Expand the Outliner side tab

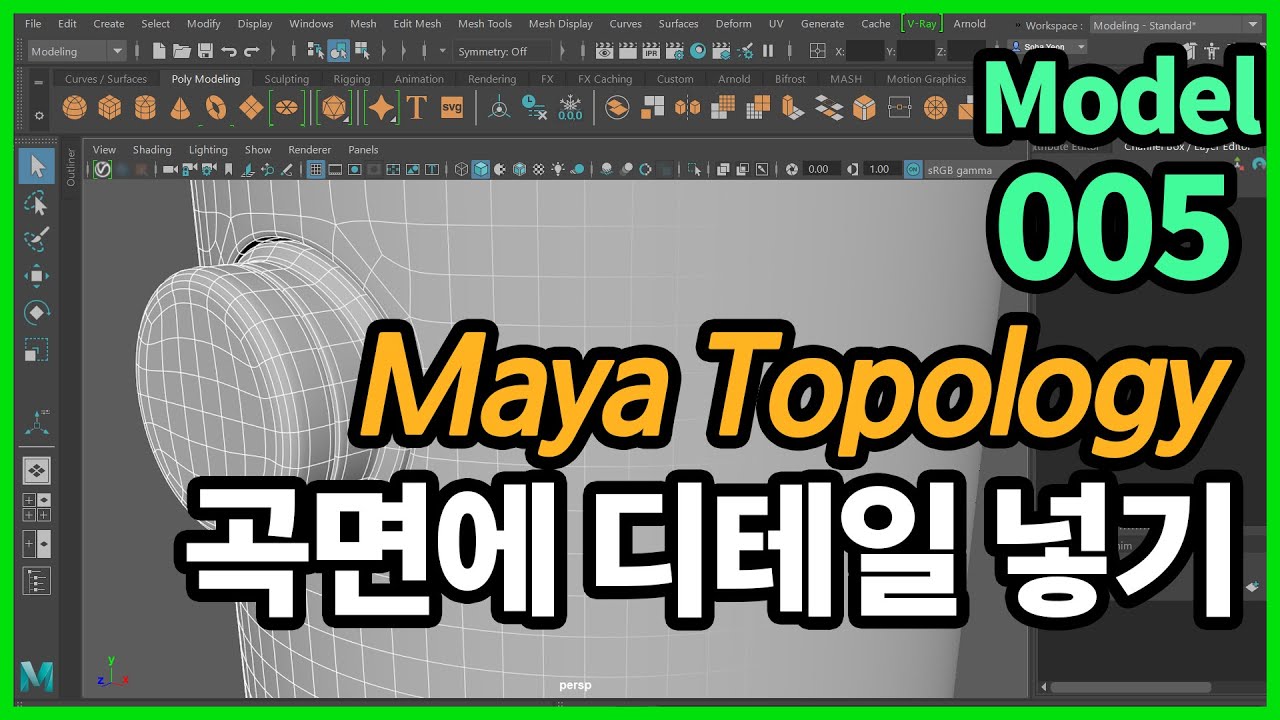pyautogui.click(x=70, y=166)
